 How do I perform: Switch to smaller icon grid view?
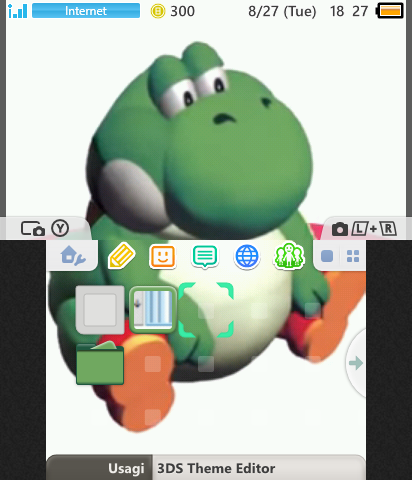tap(353, 256)
